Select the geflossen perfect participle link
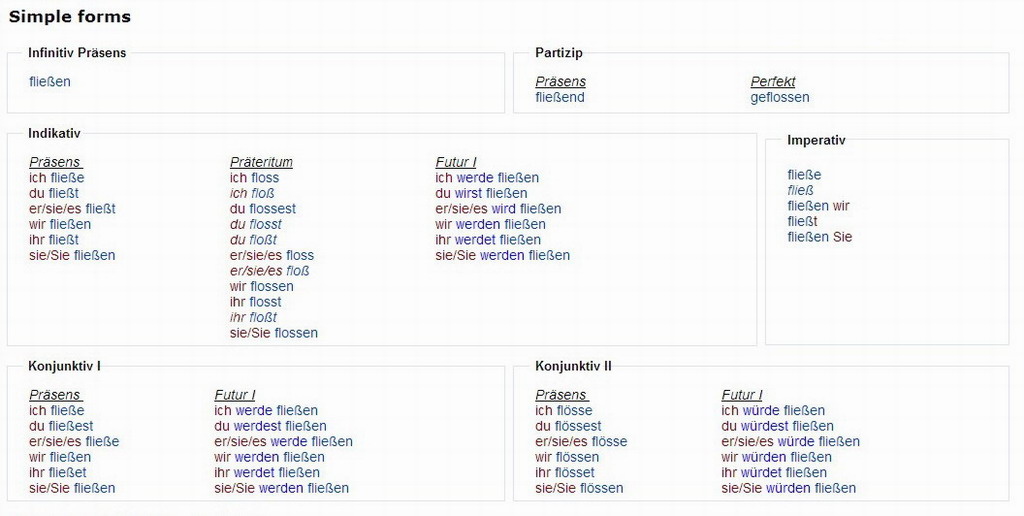The width and height of the screenshot is (1024, 516). pos(780,97)
